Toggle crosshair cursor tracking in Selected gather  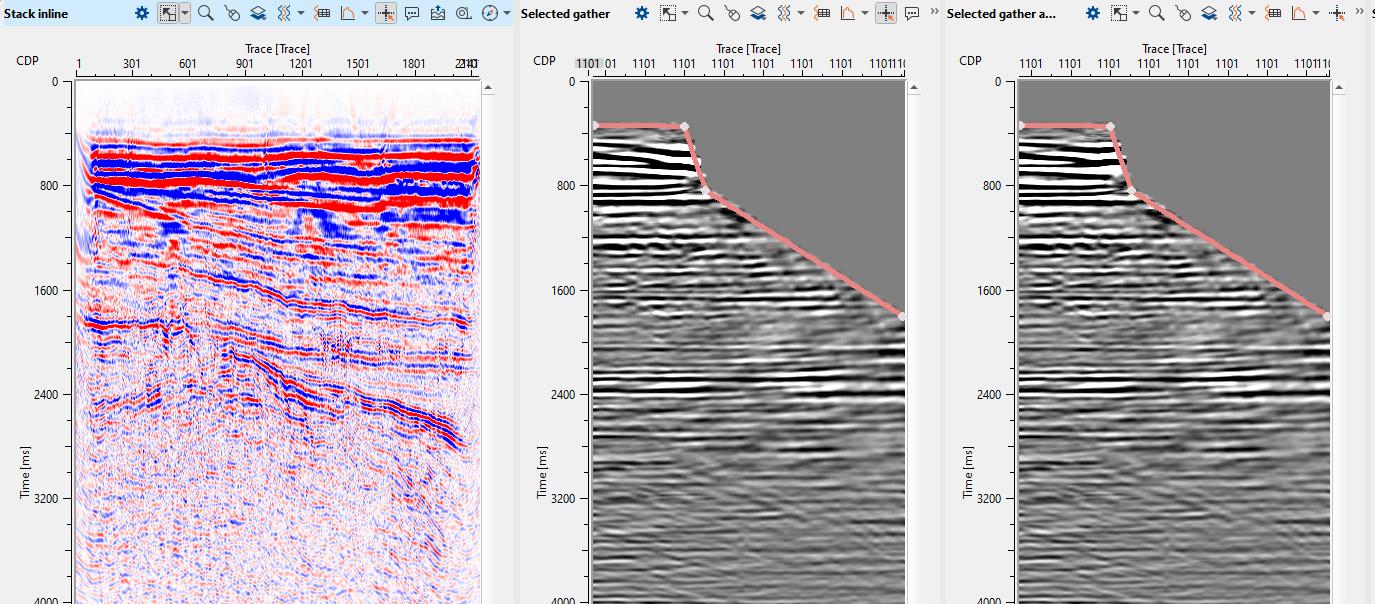pyautogui.click(x=885, y=13)
